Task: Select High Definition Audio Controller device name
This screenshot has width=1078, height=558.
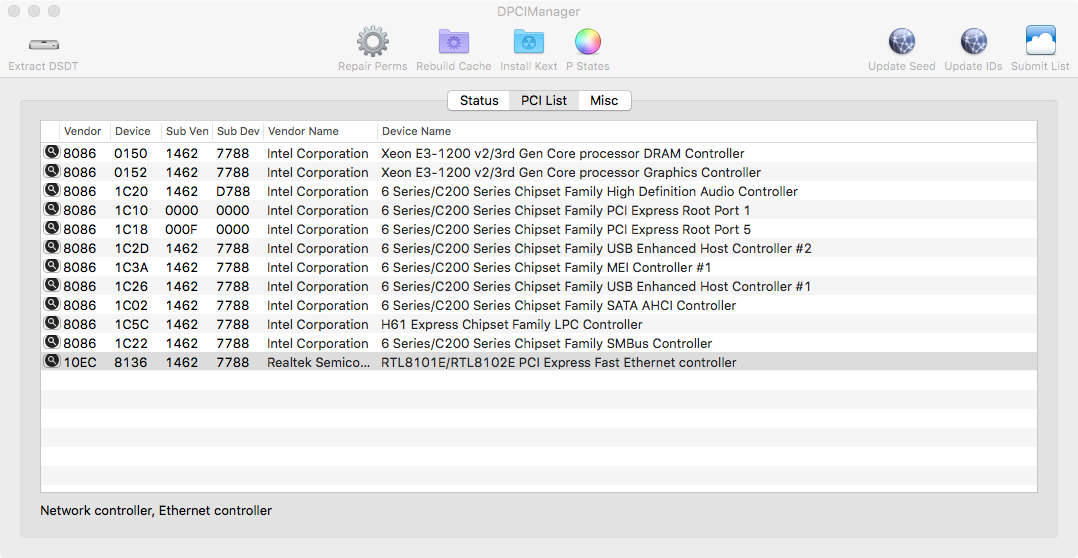Action: 589,192
